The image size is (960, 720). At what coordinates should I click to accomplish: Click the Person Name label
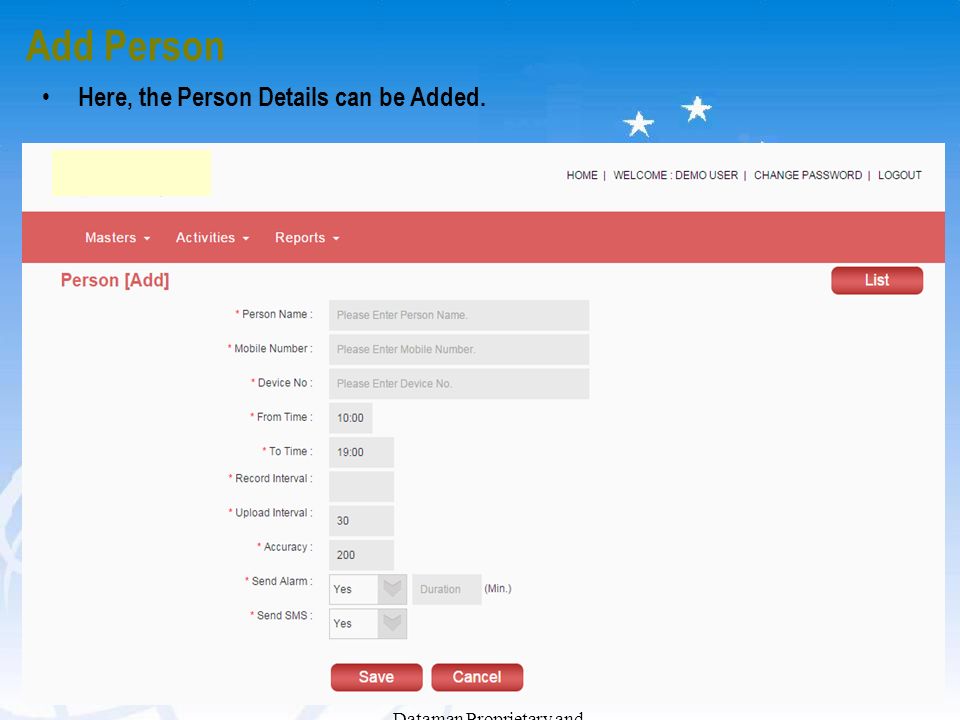coord(274,314)
